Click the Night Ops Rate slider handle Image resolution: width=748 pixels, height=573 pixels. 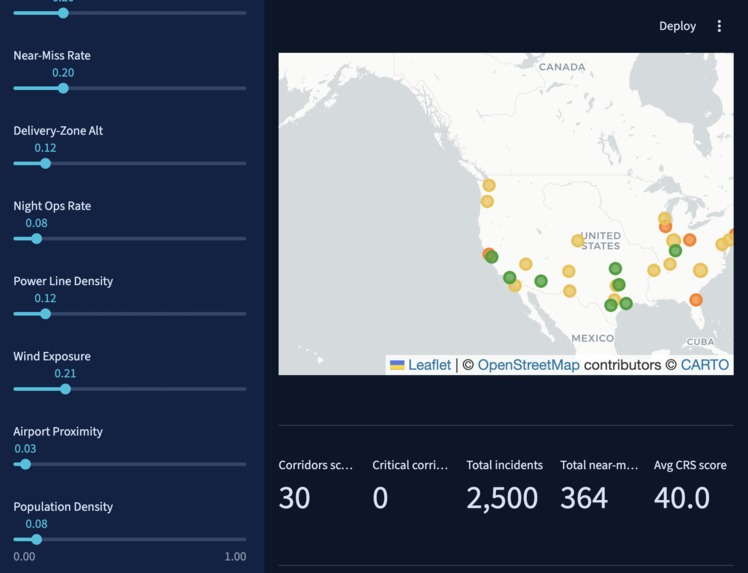point(37,239)
